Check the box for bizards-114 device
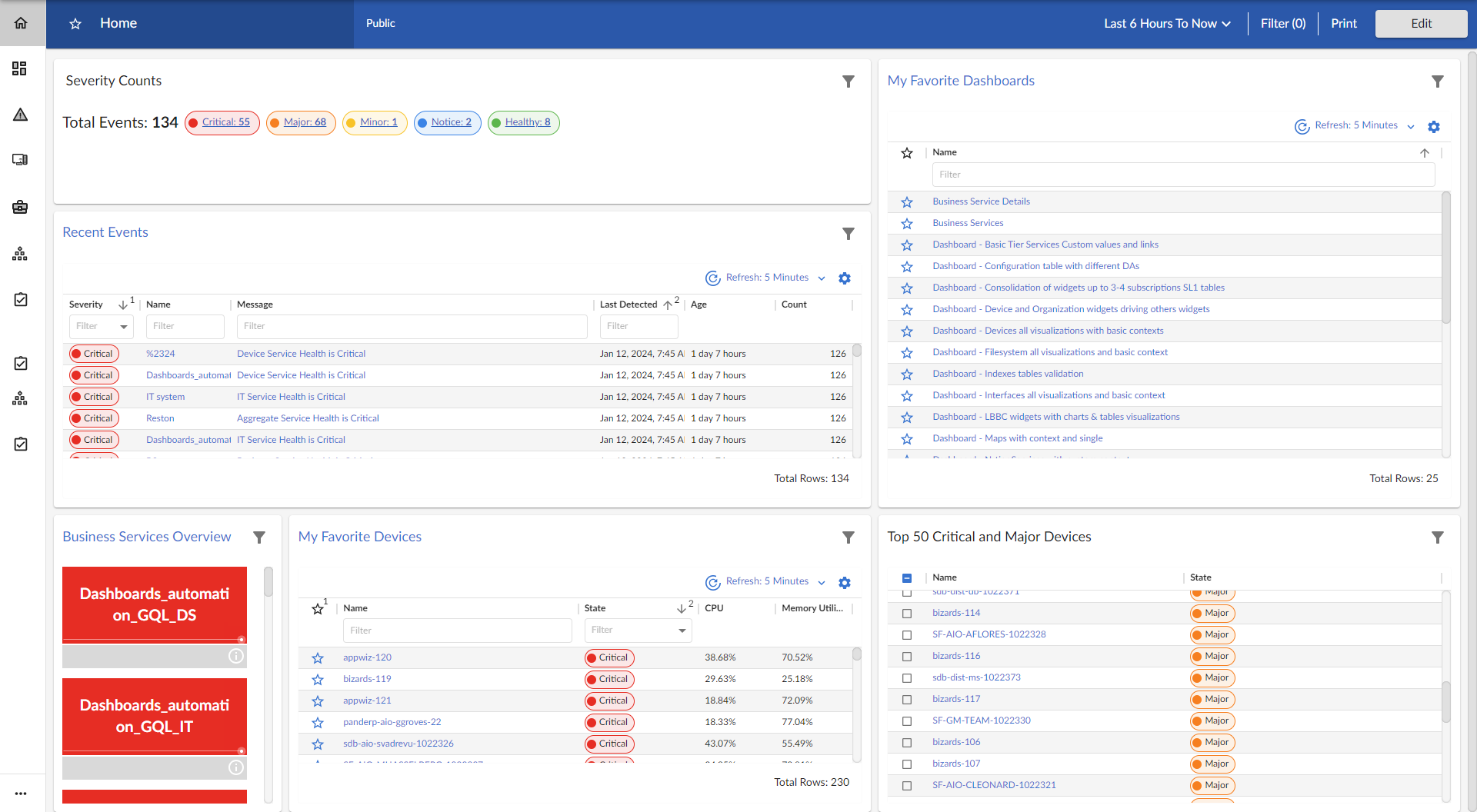1477x812 pixels. pos(907,614)
